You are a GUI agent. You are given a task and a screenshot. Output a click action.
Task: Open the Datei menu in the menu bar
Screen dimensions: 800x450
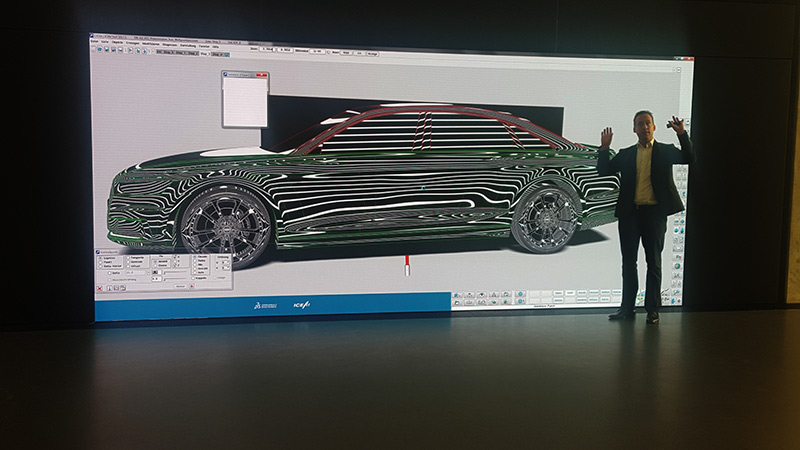pos(97,44)
